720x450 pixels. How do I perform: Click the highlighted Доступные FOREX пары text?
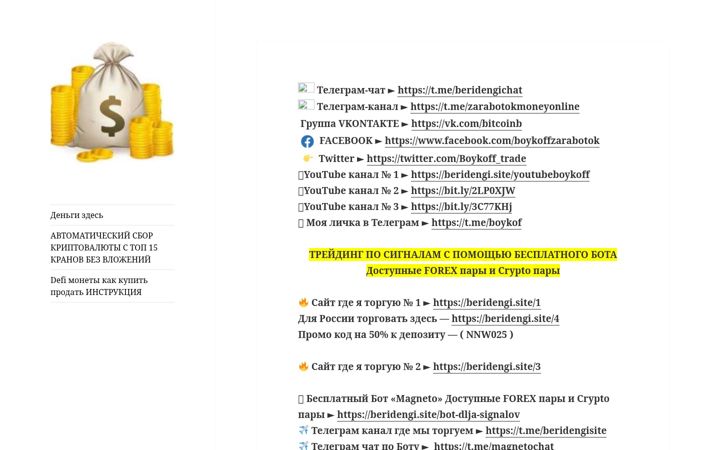pyautogui.click(x=463, y=270)
